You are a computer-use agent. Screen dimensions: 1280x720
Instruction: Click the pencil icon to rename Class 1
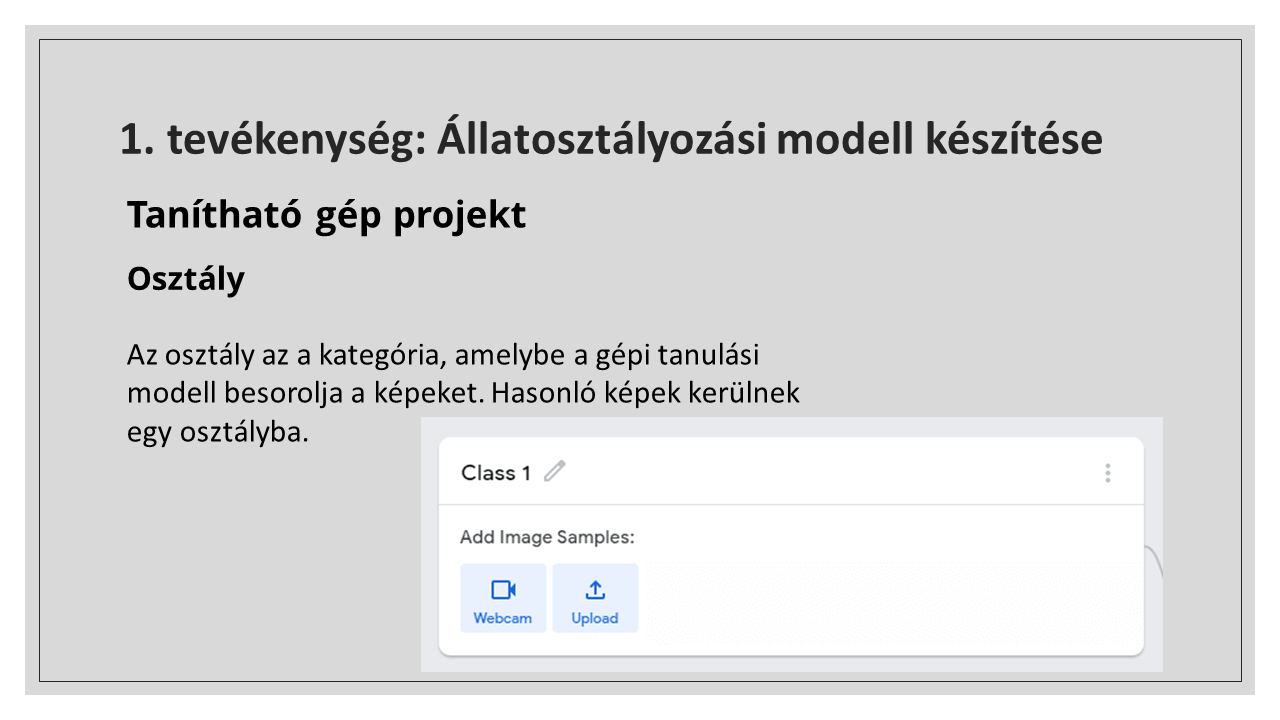554,472
